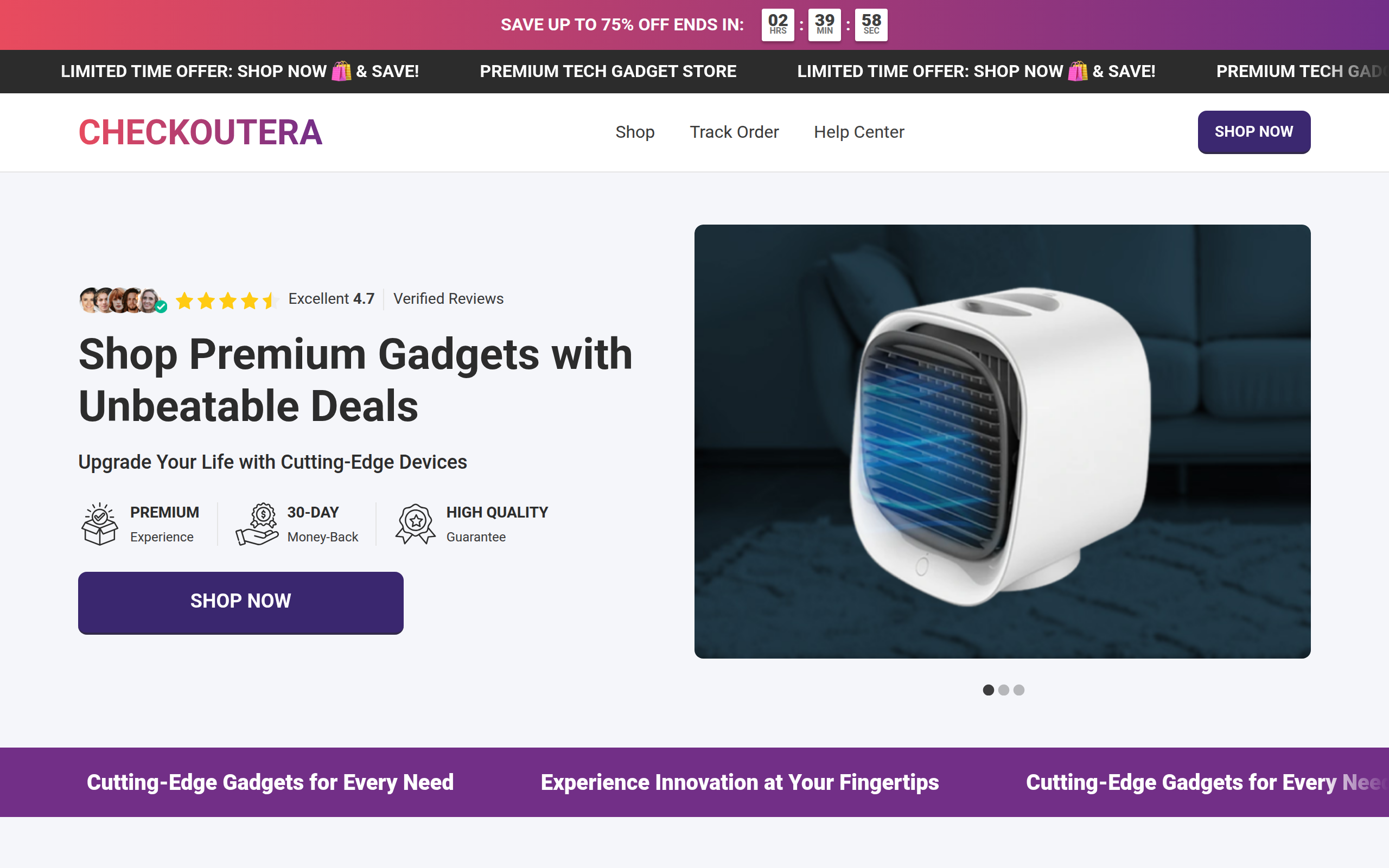Image resolution: width=1389 pixels, height=868 pixels.
Task: Open the Verified Reviews link
Action: [x=448, y=298]
